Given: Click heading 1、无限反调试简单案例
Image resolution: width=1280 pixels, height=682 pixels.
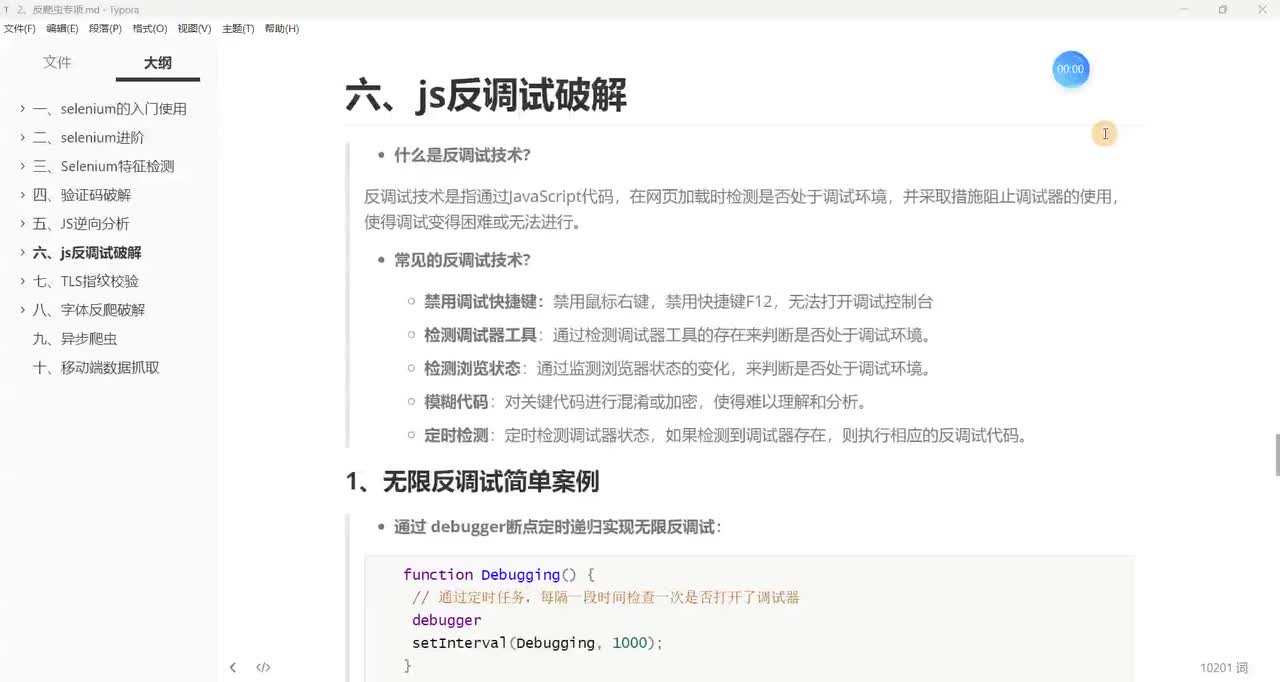Looking at the screenshot, I should [x=472, y=481].
